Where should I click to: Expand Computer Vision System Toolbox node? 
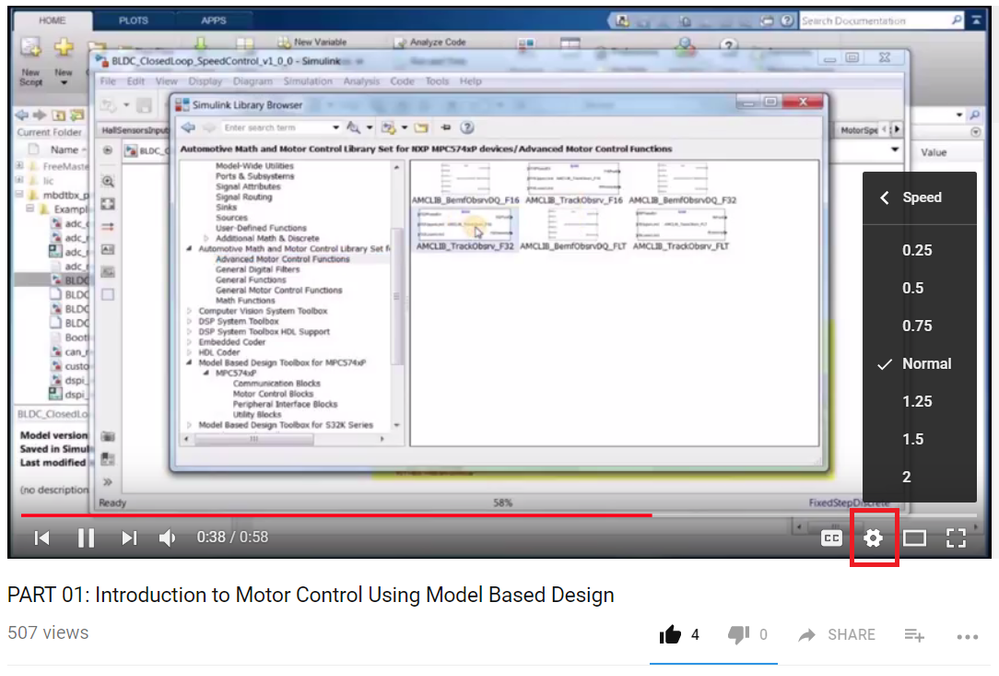189,311
